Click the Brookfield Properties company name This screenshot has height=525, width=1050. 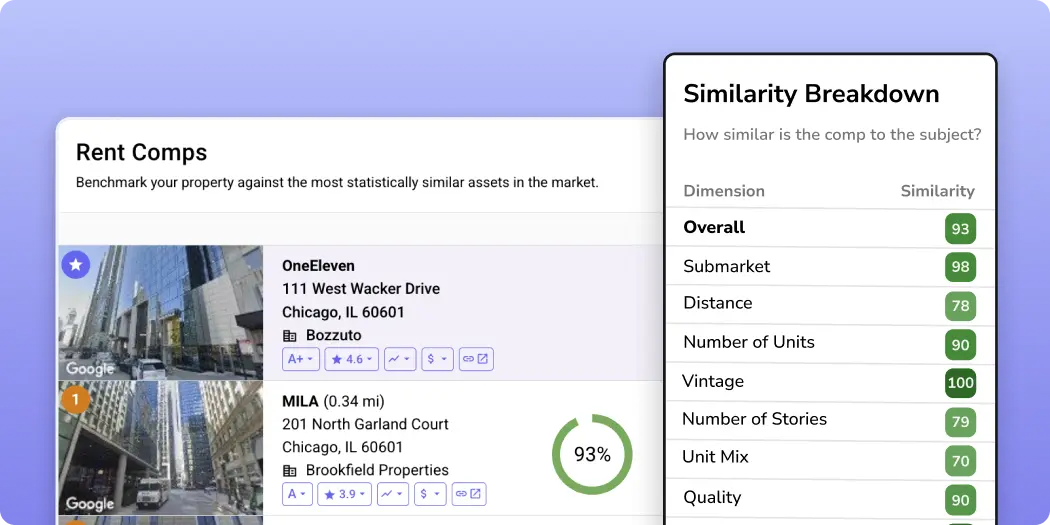point(377,471)
